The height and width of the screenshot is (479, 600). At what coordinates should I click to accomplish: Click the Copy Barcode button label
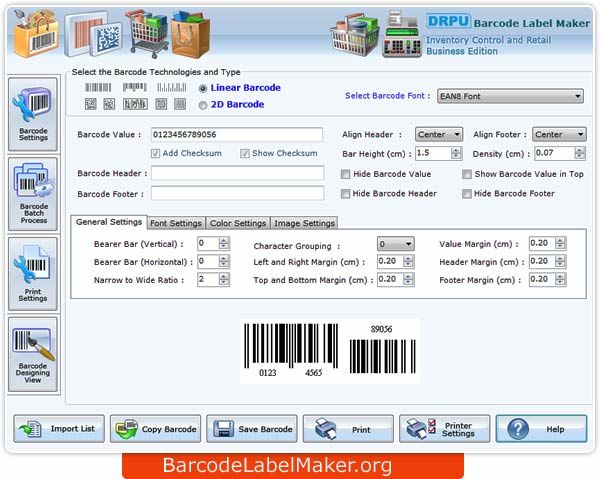[169, 429]
